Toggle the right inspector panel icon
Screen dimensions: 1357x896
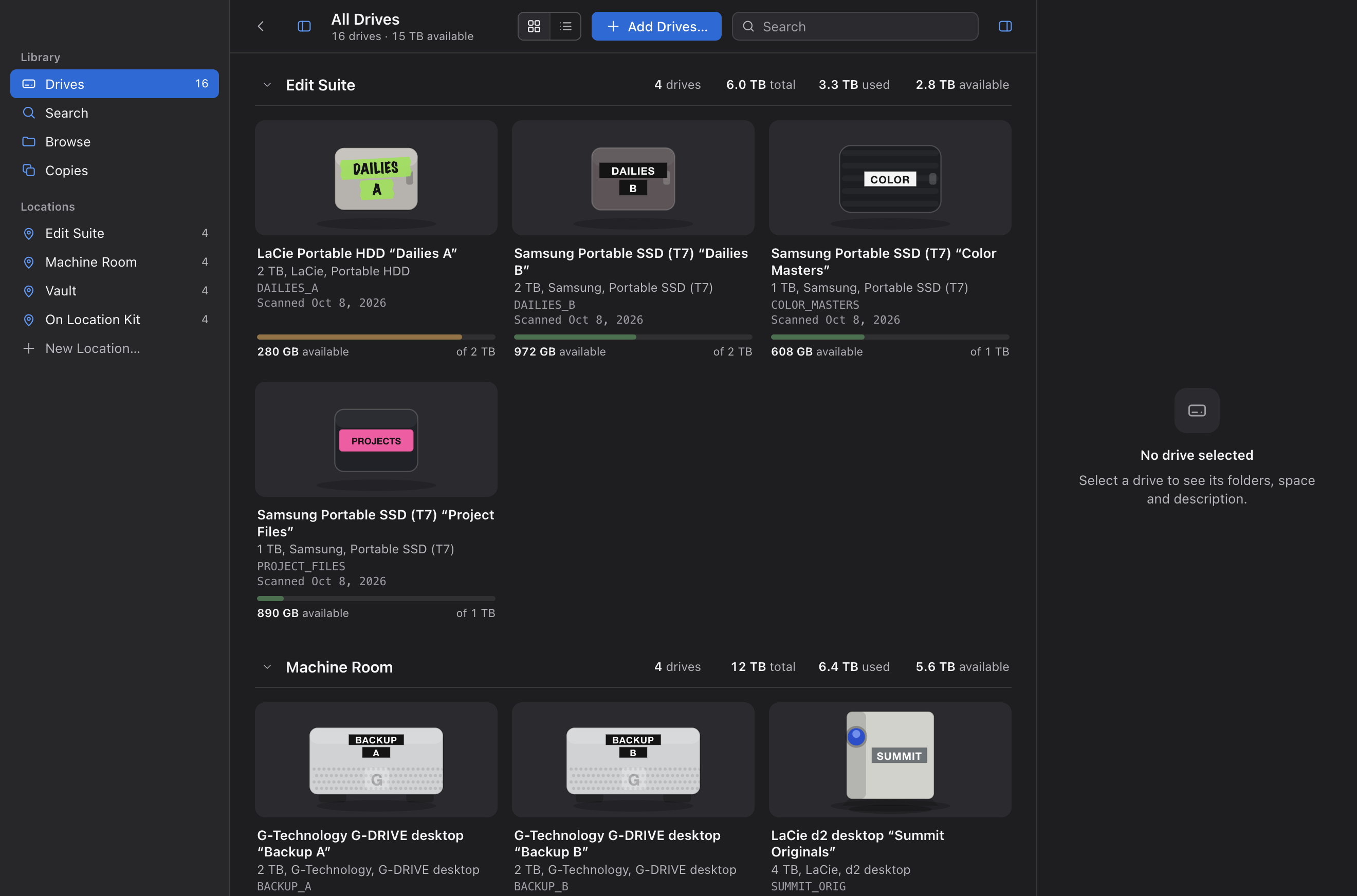1005,26
